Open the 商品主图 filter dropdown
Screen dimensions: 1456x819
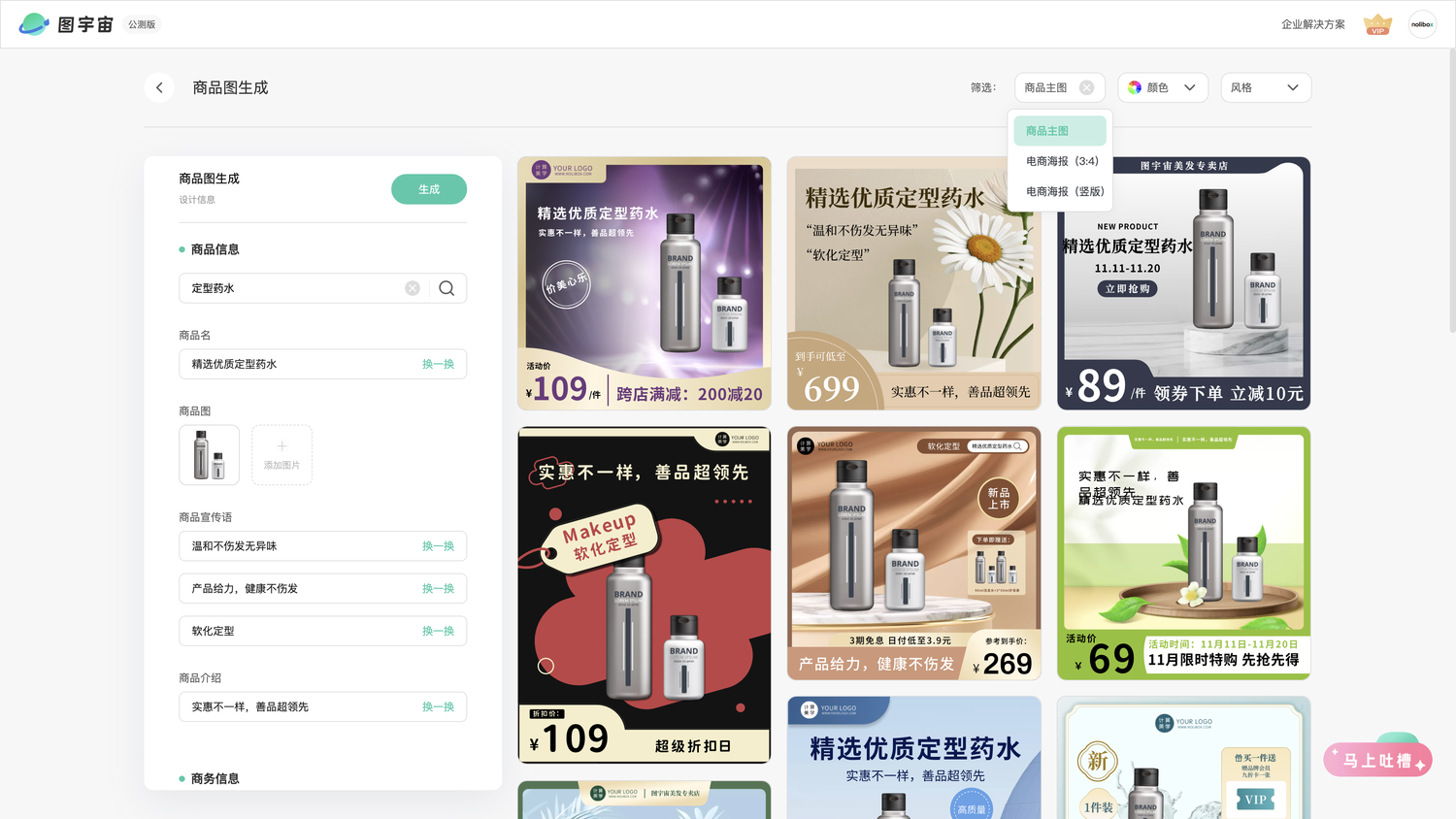point(1060,87)
